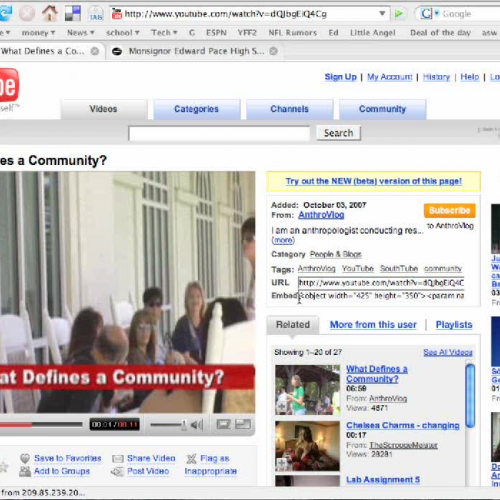Image resolution: width=500 pixels, height=500 pixels.
Task: Click the bookmarks flag toolbar icon
Action: pos(73,13)
